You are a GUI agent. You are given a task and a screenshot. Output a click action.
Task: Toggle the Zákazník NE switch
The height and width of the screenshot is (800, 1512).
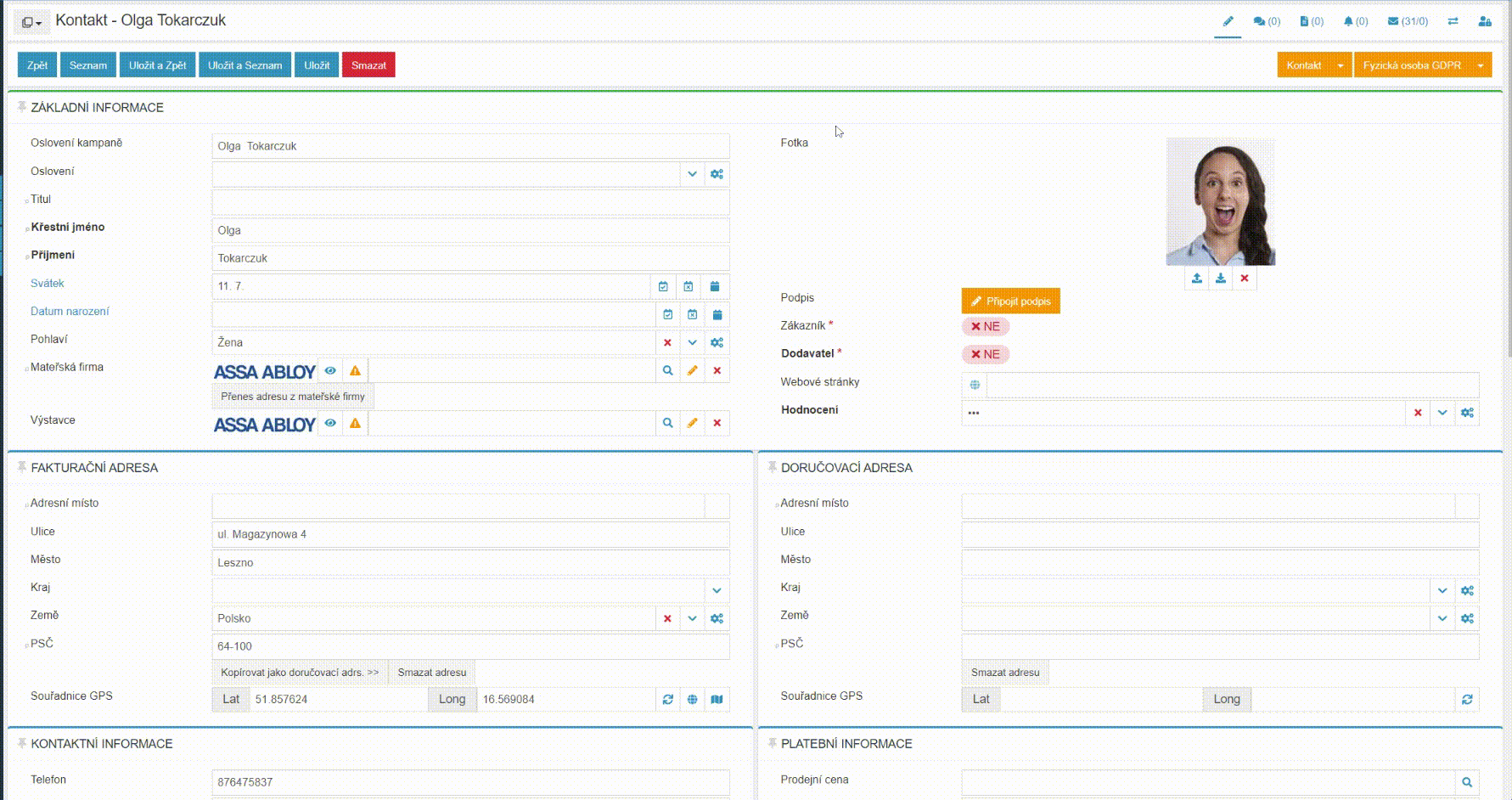[x=985, y=327]
